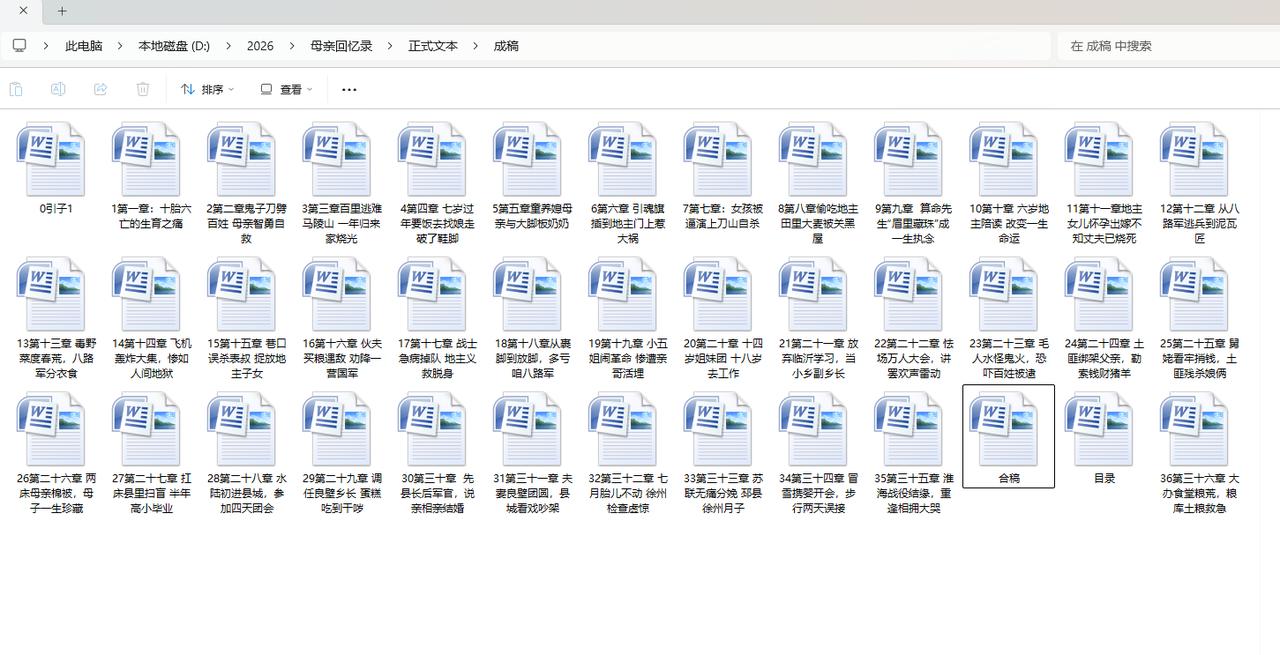Image resolution: width=1280 pixels, height=655 pixels.
Task: Expand the chevron before 此电脑 in path
Action: click(46, 46)
